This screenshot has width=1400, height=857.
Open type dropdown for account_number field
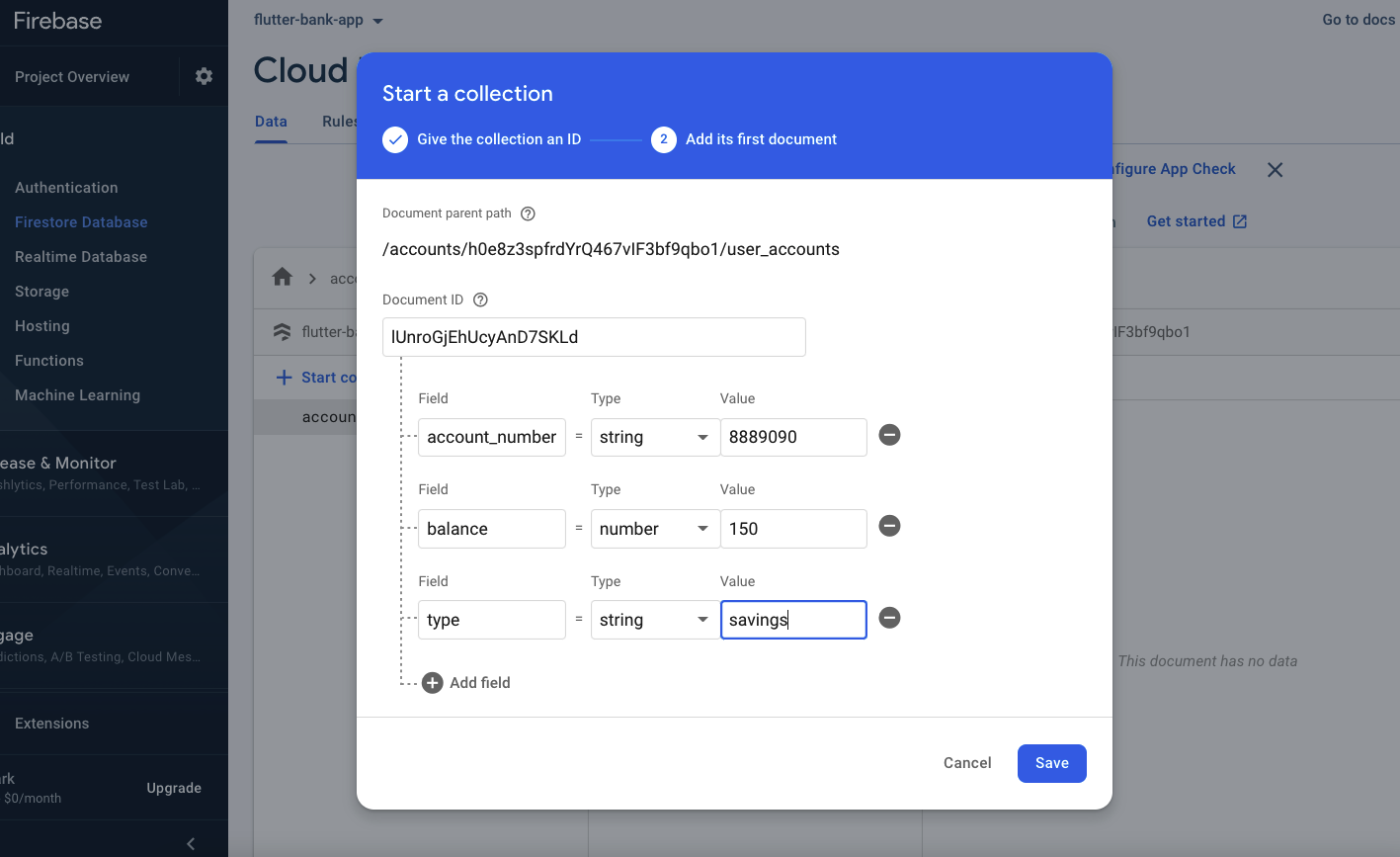click(x=655, y=437)
